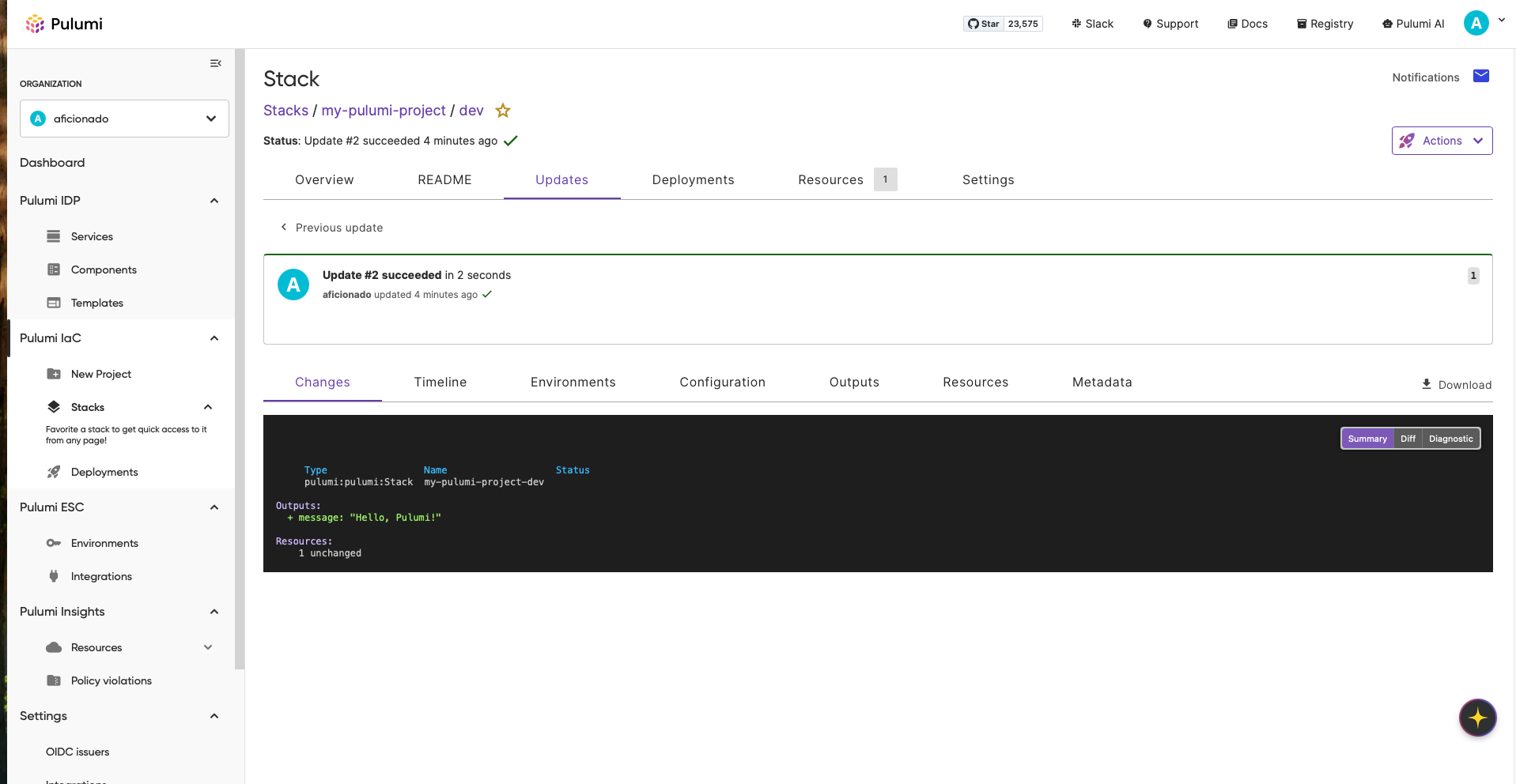Image resolution: width=1516 pixels, height=784 pixels.
Task: Click the dev breadcrumb link
Action: (x=471, y=111)
